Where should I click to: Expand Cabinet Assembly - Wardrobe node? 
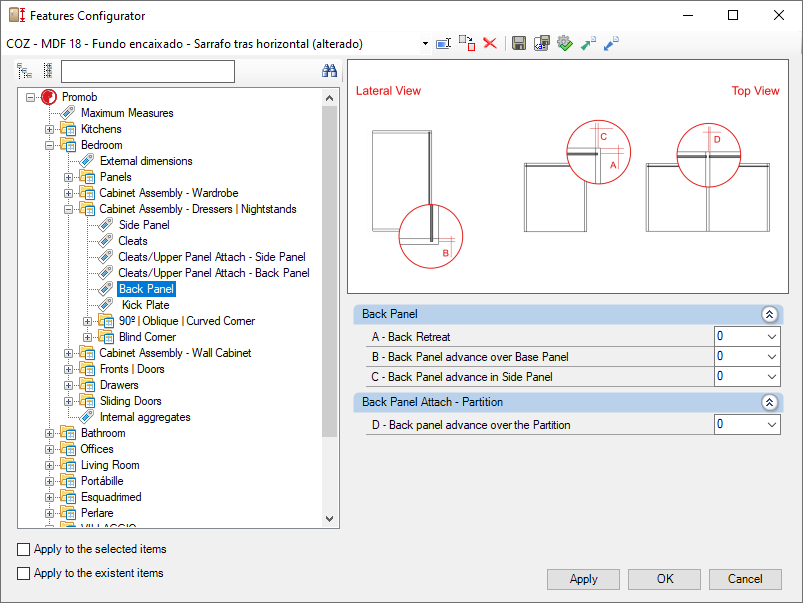tap(68, 194)
